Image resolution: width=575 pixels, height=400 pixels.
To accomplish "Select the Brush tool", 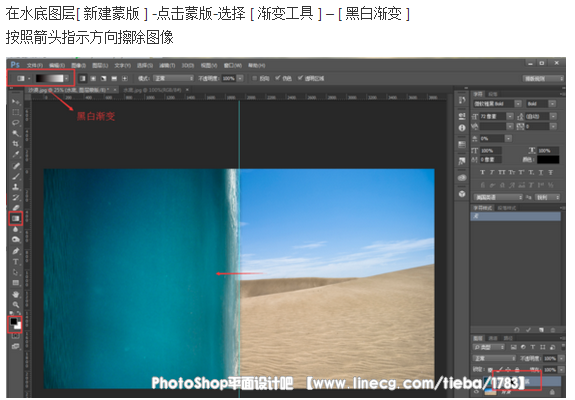I will tap(15, 176).
